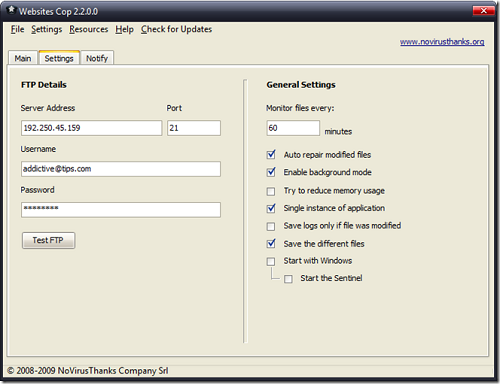Focus the Server Address input field
This screenshot has height=384, width=500.
pyautogui.click(x=91, y=128)
